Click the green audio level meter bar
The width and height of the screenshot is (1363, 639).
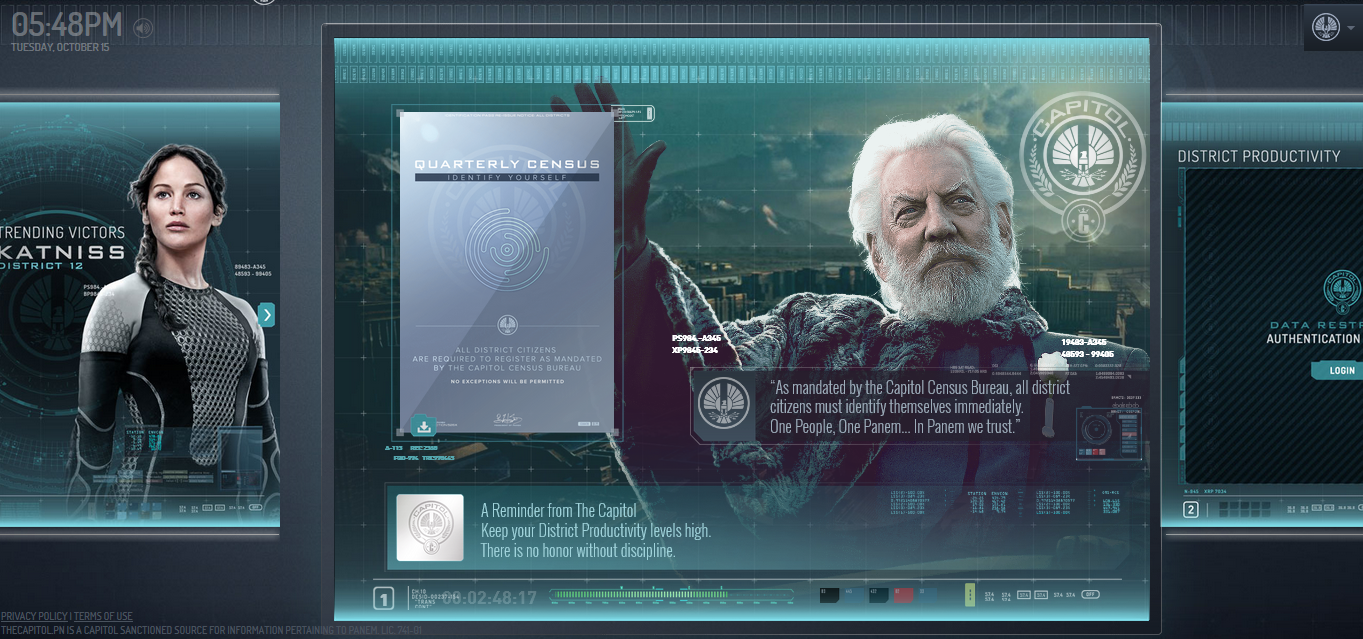point(670,596)
